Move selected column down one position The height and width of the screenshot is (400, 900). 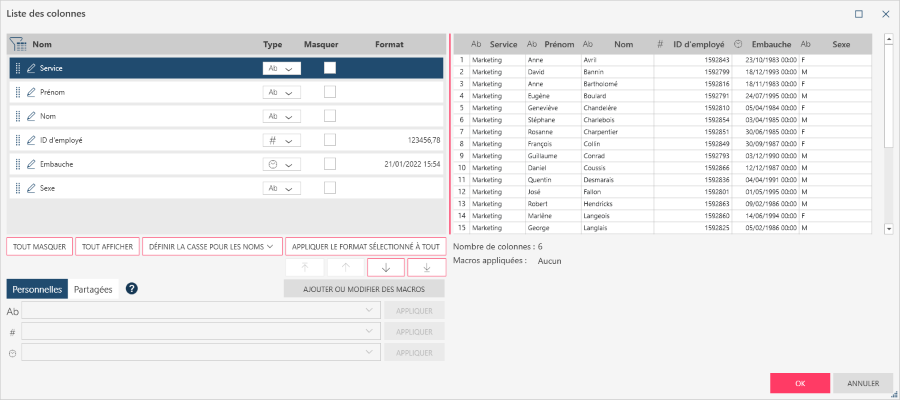tap(386, 267)
